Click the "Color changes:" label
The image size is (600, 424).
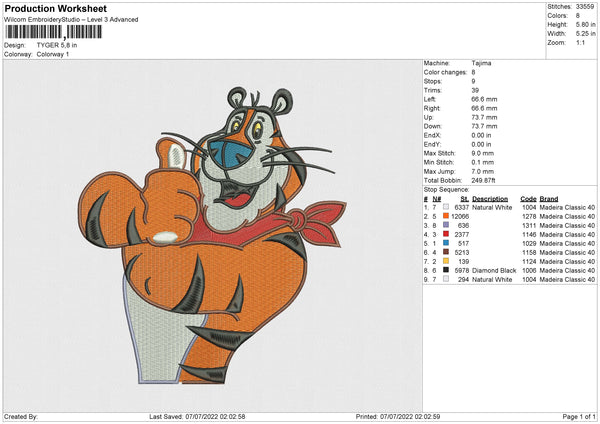coord(445,72)
